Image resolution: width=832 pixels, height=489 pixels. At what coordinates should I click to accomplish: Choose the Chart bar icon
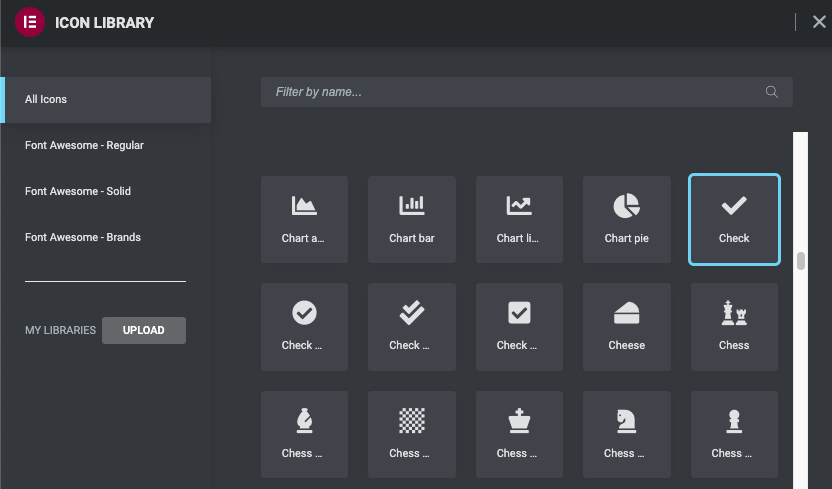pyautogui.click(x=412, y=219)
